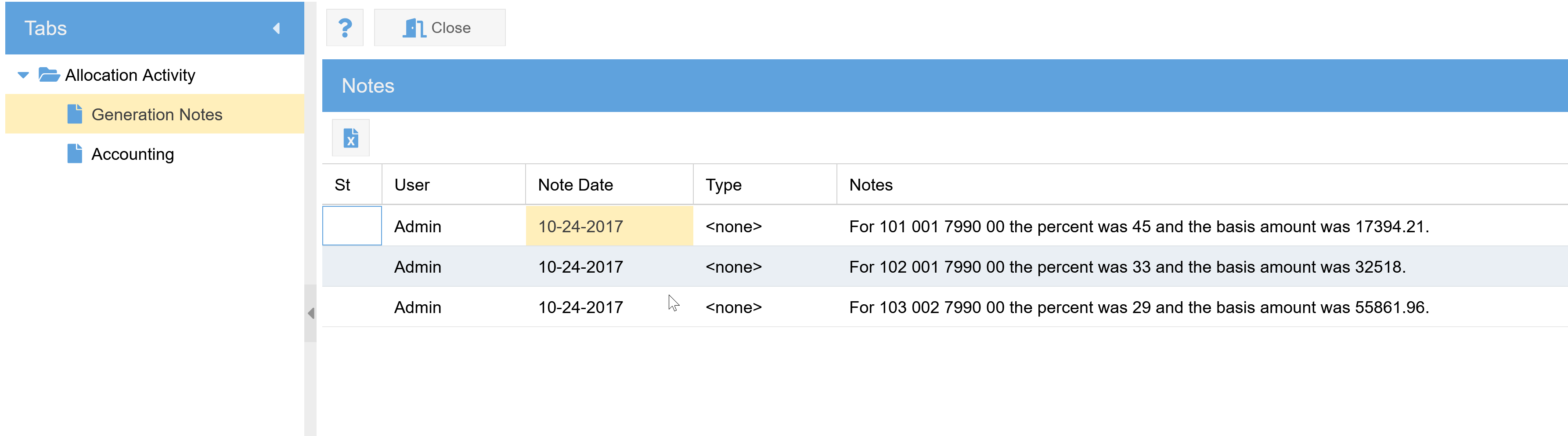1568x436 pixels.
Task: Select the empty St cell in first row
Action: (352, 226)
